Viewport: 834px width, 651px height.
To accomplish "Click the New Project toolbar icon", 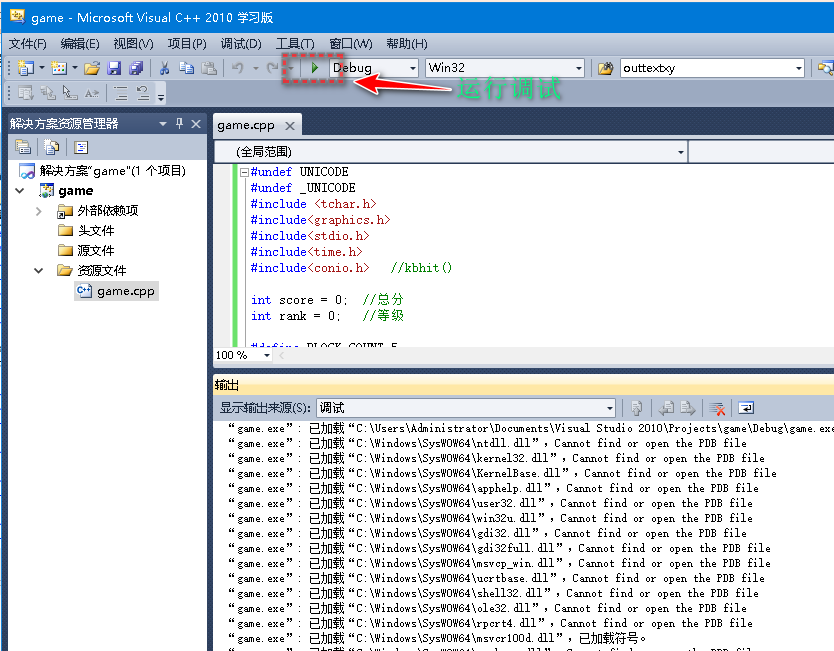I will tap(26, 68).
